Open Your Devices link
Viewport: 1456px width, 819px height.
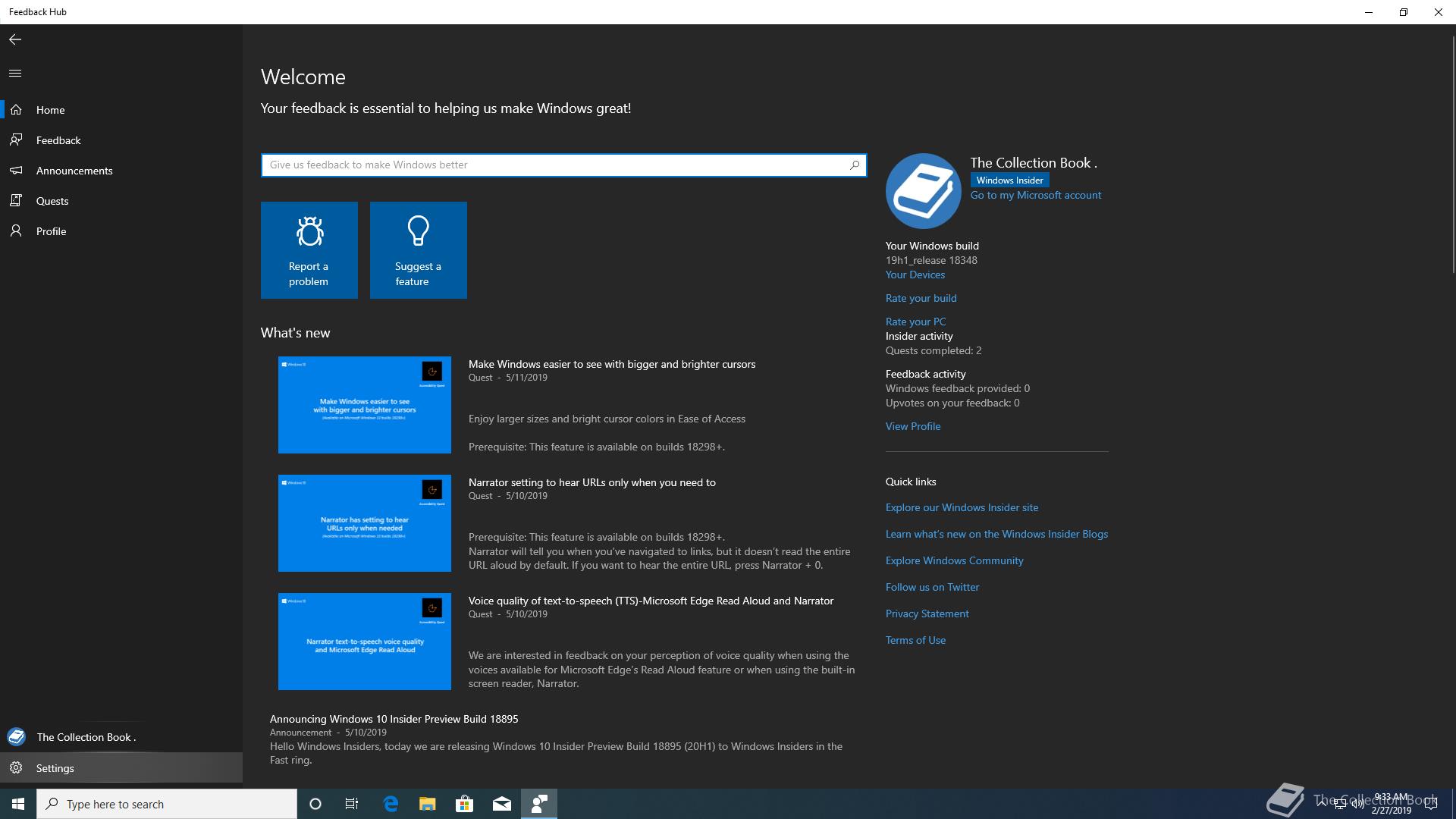(x=915, y=275)
